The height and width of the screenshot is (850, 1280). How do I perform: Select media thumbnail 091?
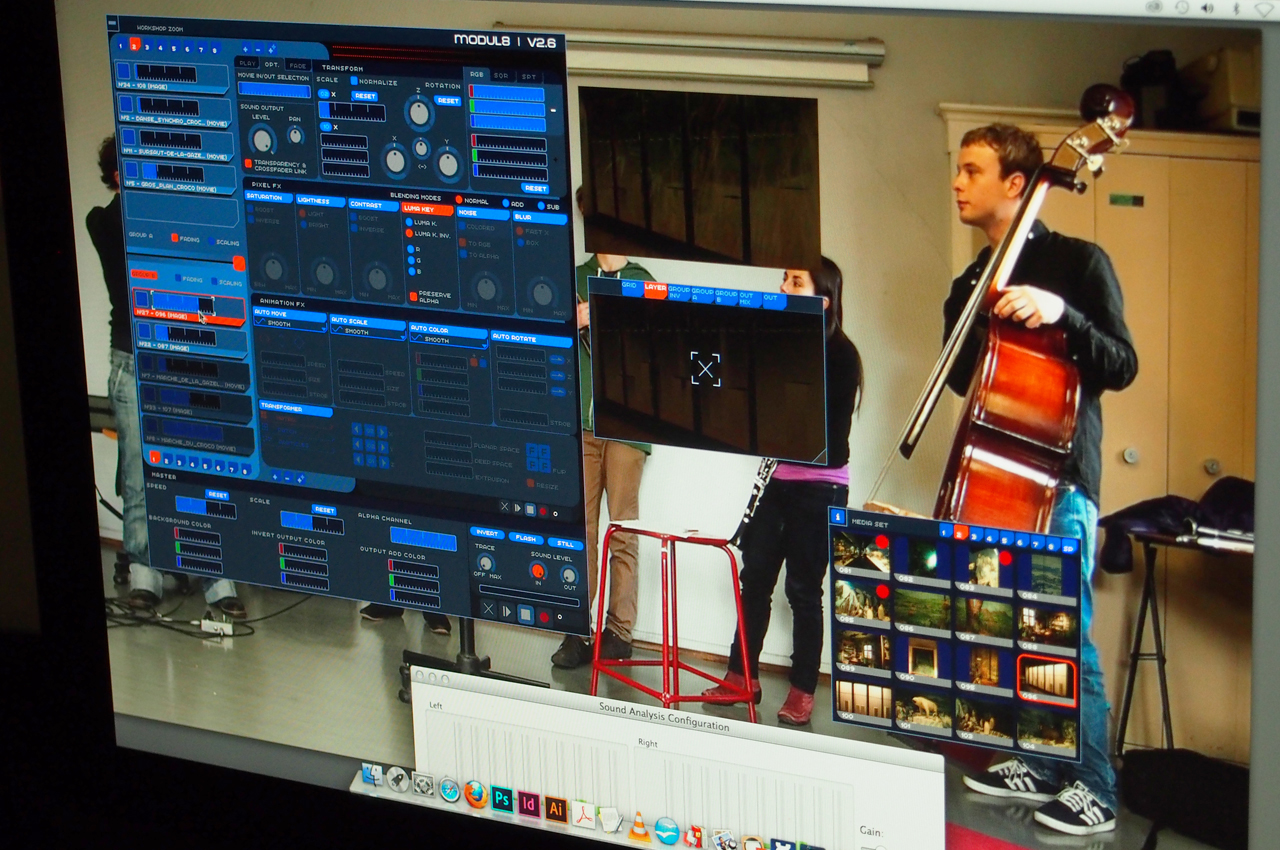[x=862, y=555]
